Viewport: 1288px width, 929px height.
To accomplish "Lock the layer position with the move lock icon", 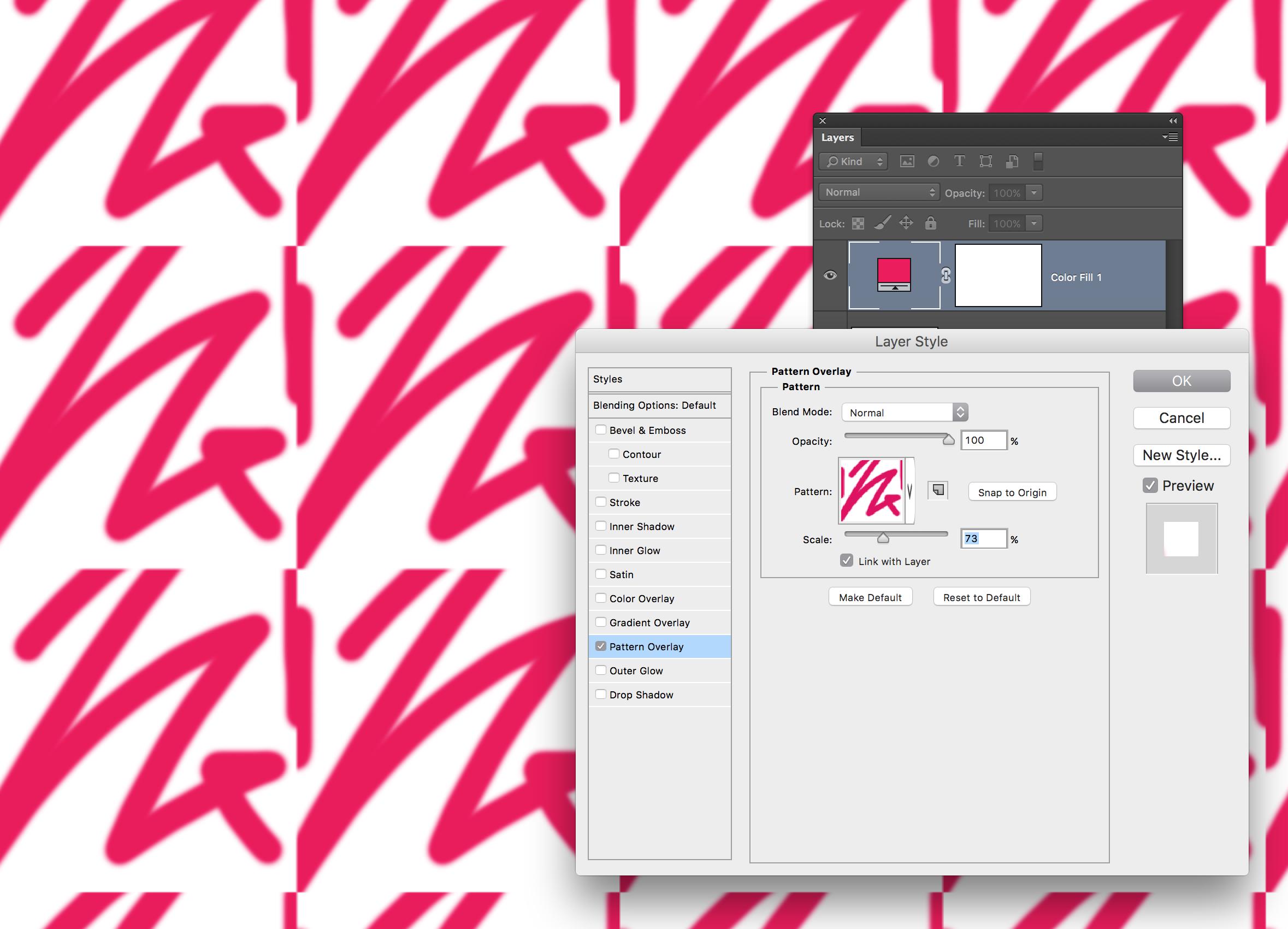I will 906,224.
